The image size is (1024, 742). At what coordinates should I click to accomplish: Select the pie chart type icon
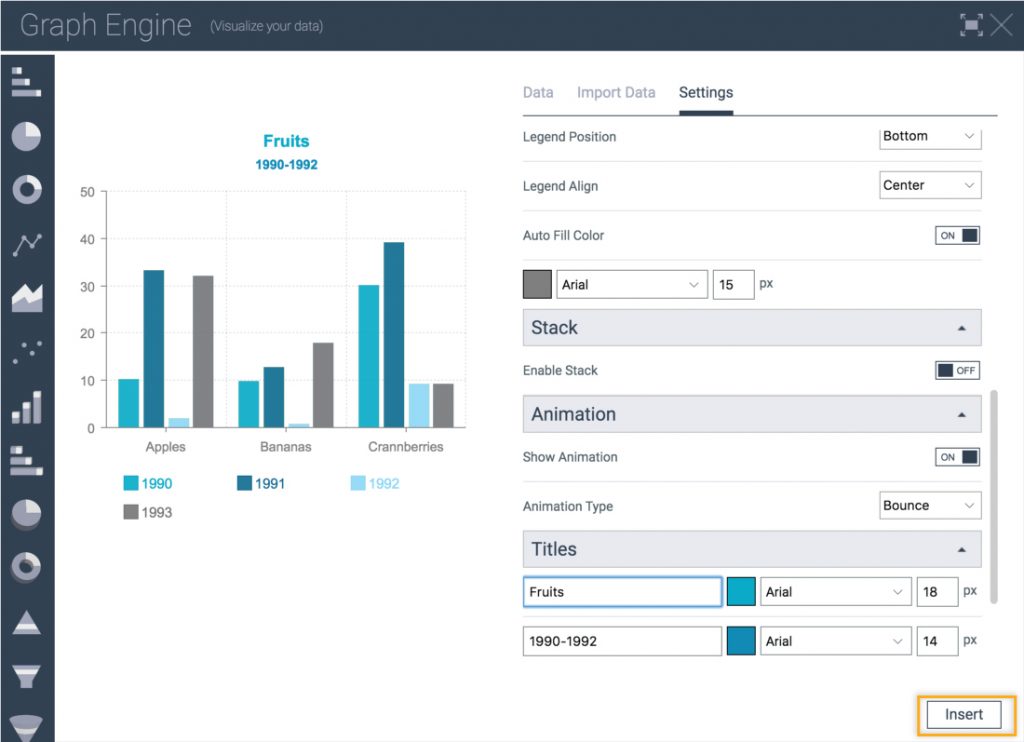[26, 136]
